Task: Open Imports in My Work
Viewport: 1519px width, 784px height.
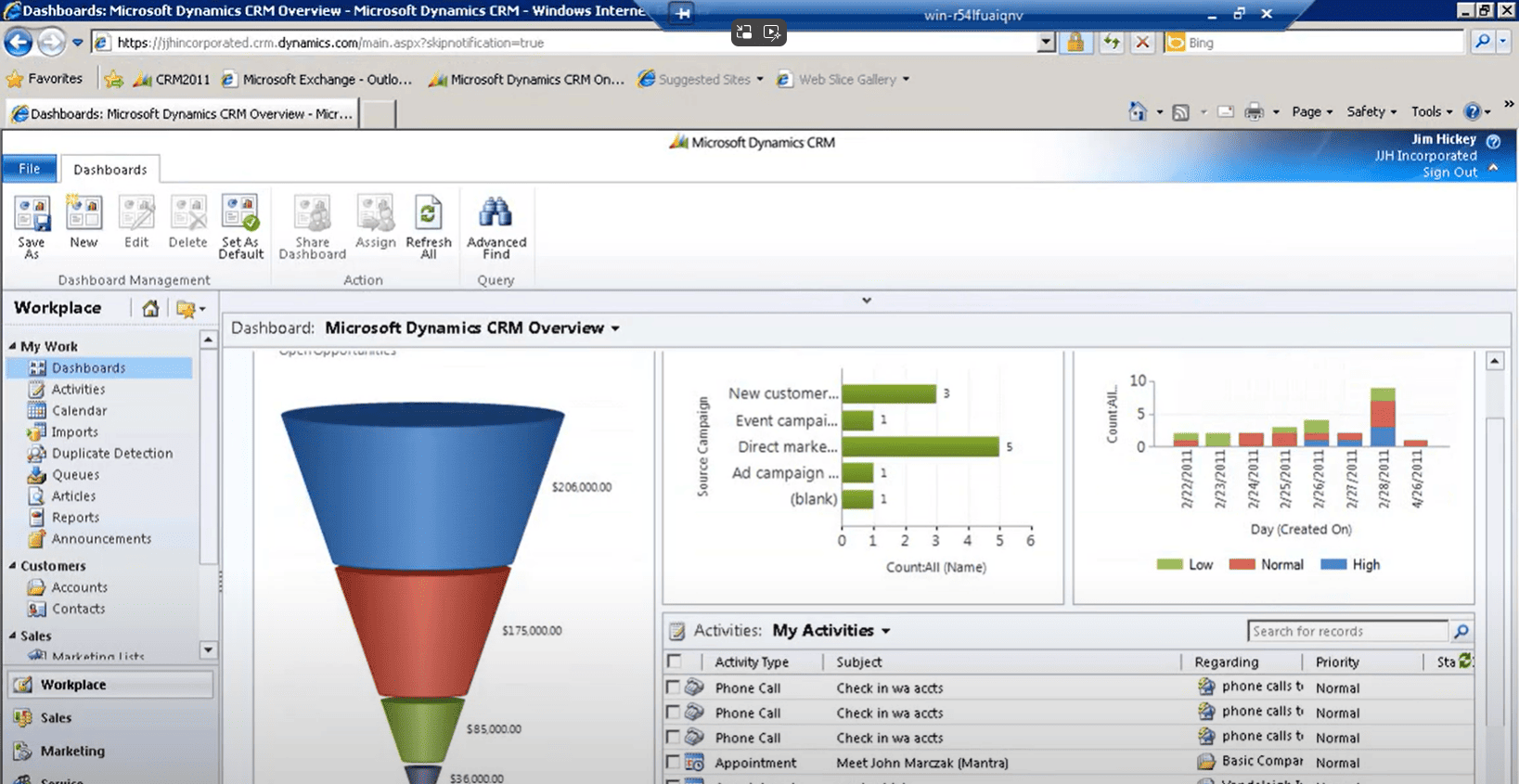Action: (x=74, y=432)
